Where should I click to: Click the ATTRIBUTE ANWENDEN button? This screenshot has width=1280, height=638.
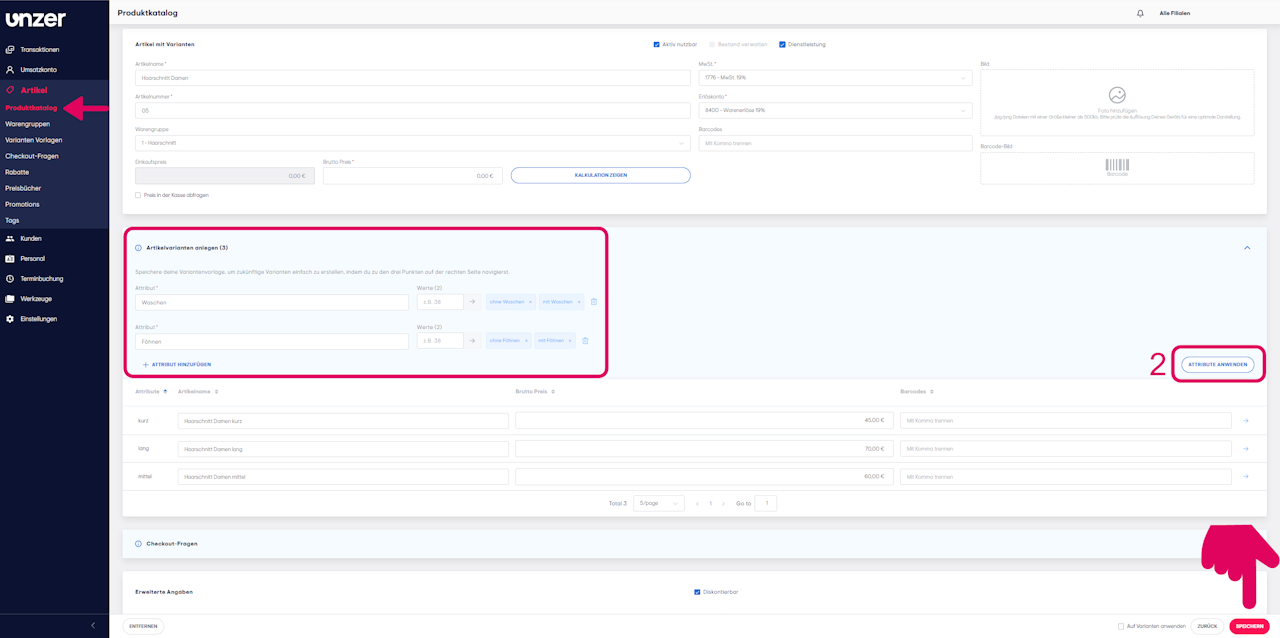1217,364
